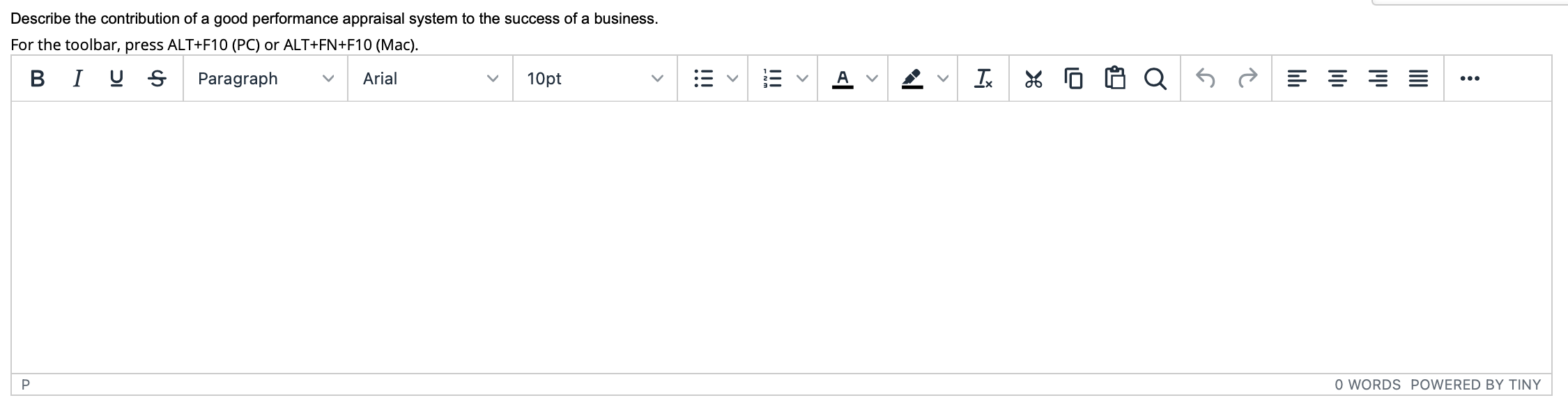Copy the selected text
1568x414 pixels.
click(x=1074, y=79)
